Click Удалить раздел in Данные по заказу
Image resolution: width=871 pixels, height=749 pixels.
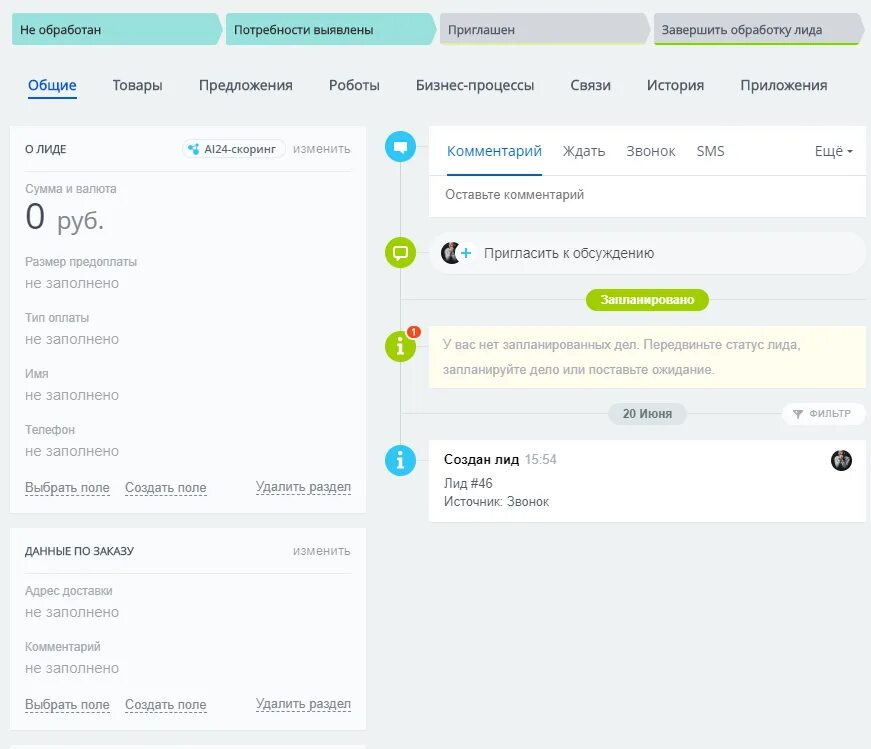pos(303,704)
